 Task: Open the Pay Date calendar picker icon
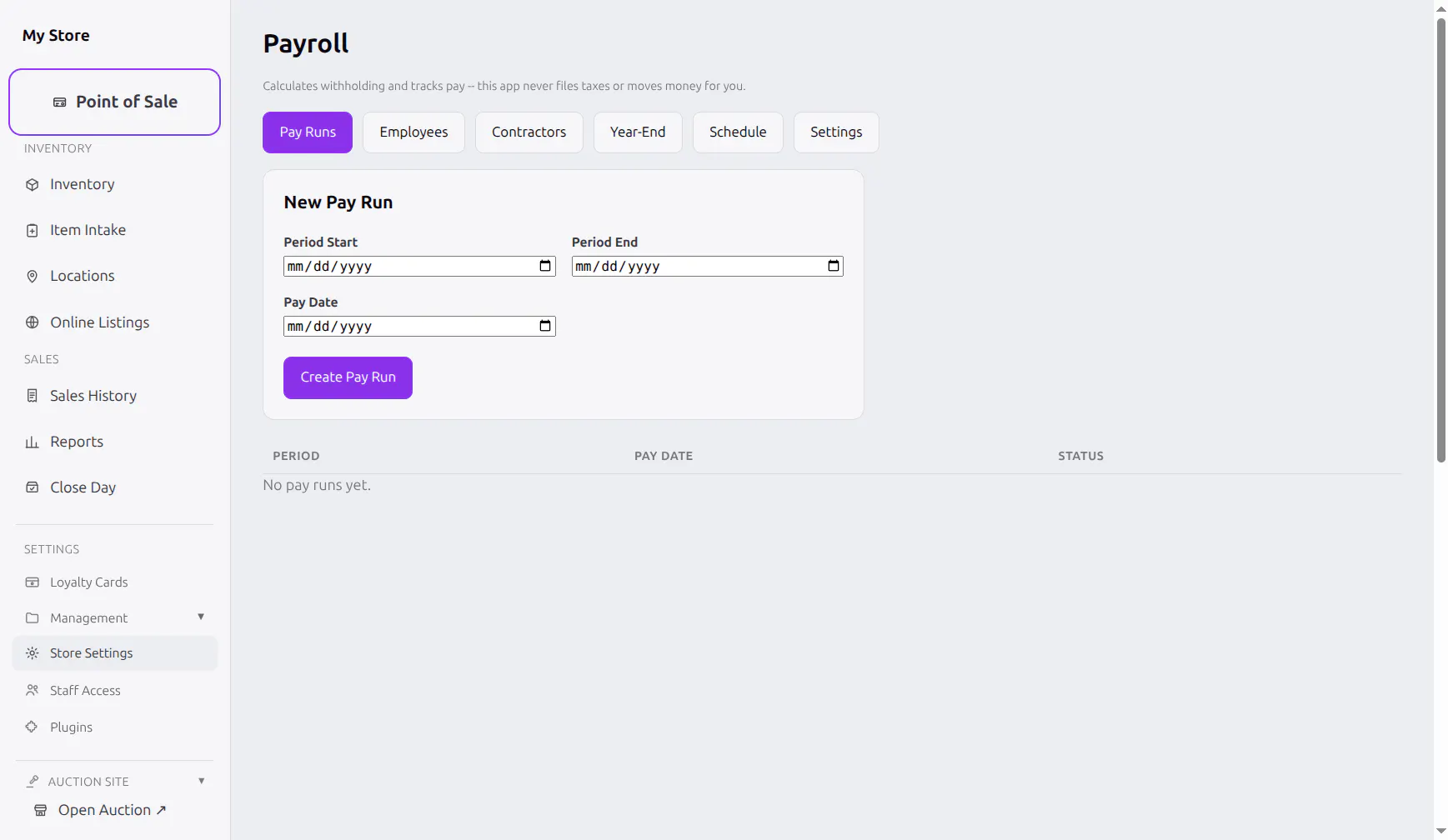coord(545,326)
